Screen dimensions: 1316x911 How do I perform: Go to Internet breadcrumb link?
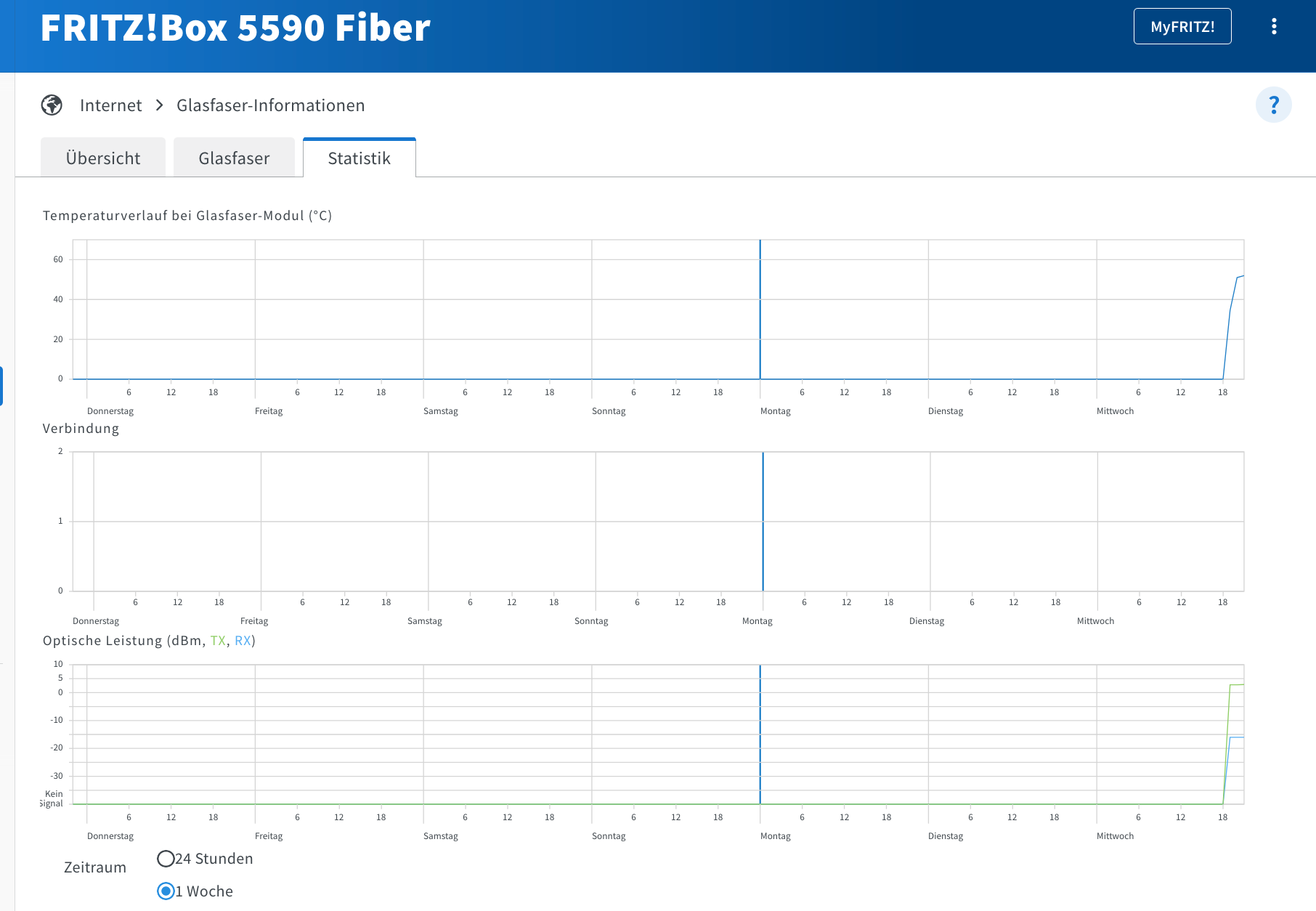110,105
